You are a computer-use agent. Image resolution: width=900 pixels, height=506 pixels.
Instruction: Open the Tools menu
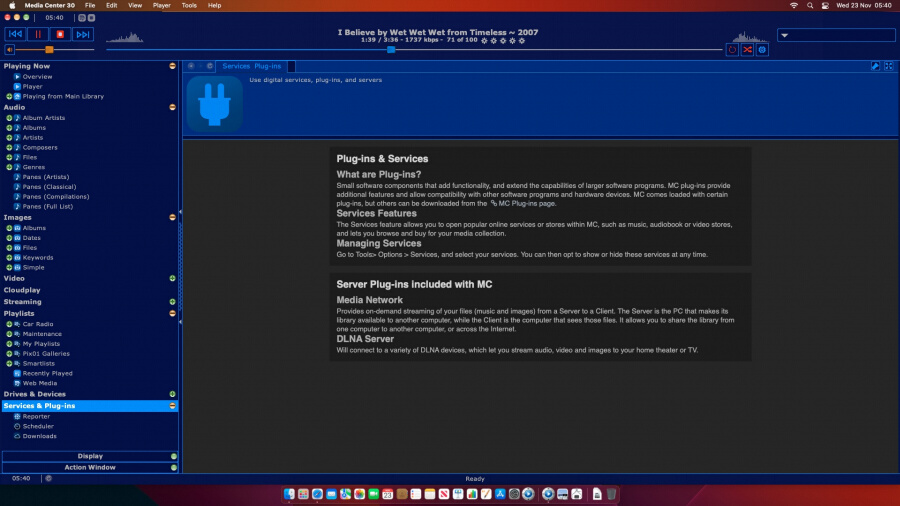[189, 5]
